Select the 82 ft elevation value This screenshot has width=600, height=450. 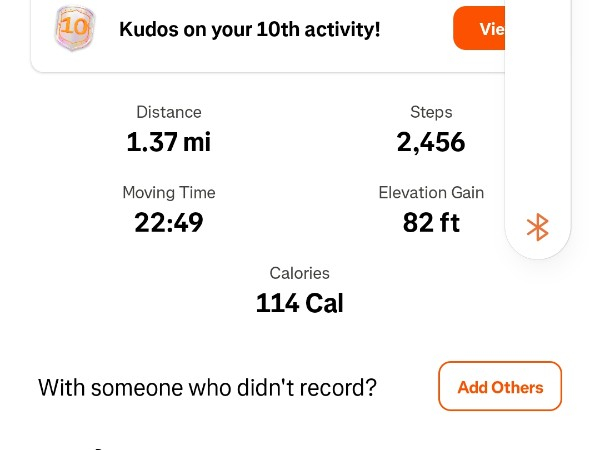click(431, 222)
